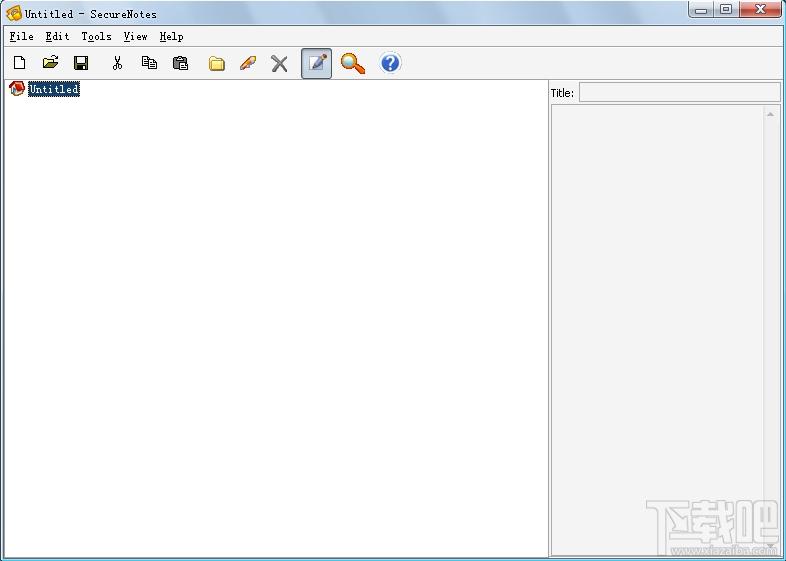The height and width of the screenshot is (561, 786).
Task: Maximize the SecureNotes window
Action: (726, 10)
